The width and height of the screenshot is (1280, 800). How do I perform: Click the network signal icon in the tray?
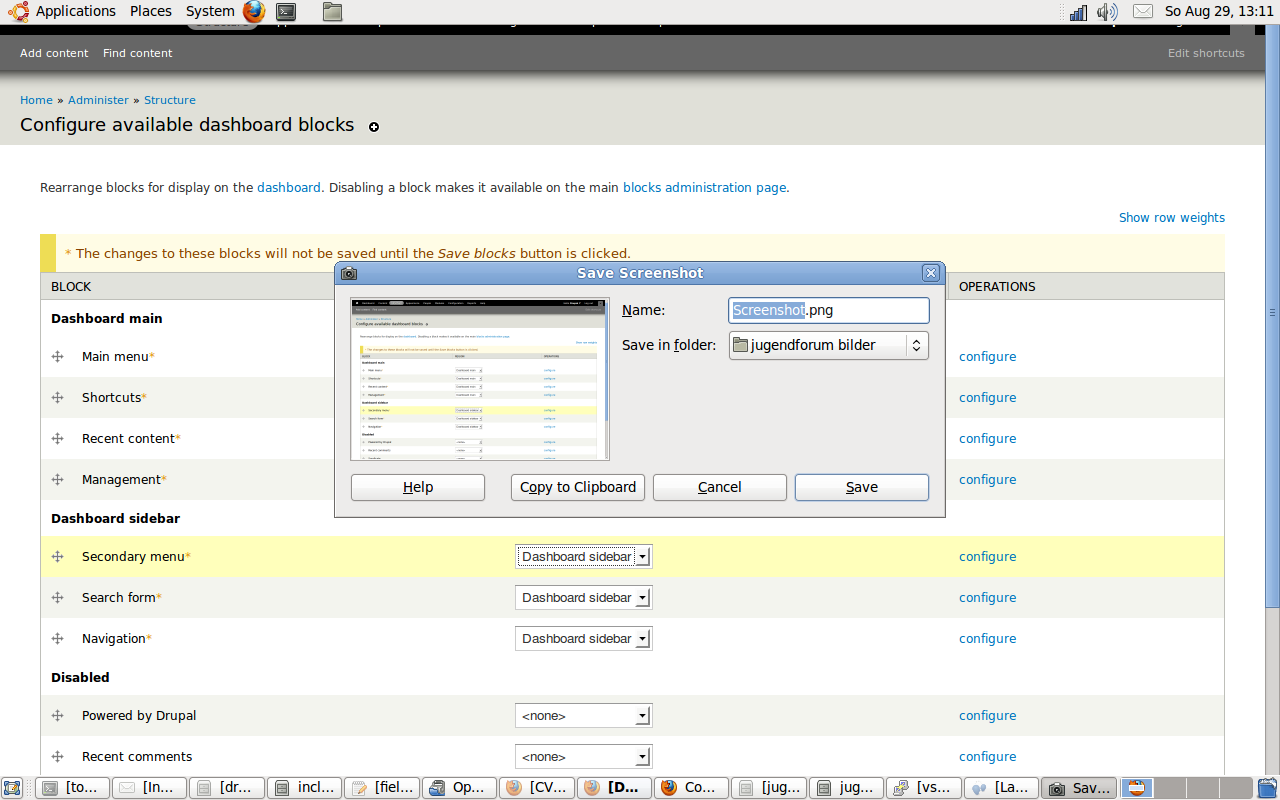(x=1078, y=12)
